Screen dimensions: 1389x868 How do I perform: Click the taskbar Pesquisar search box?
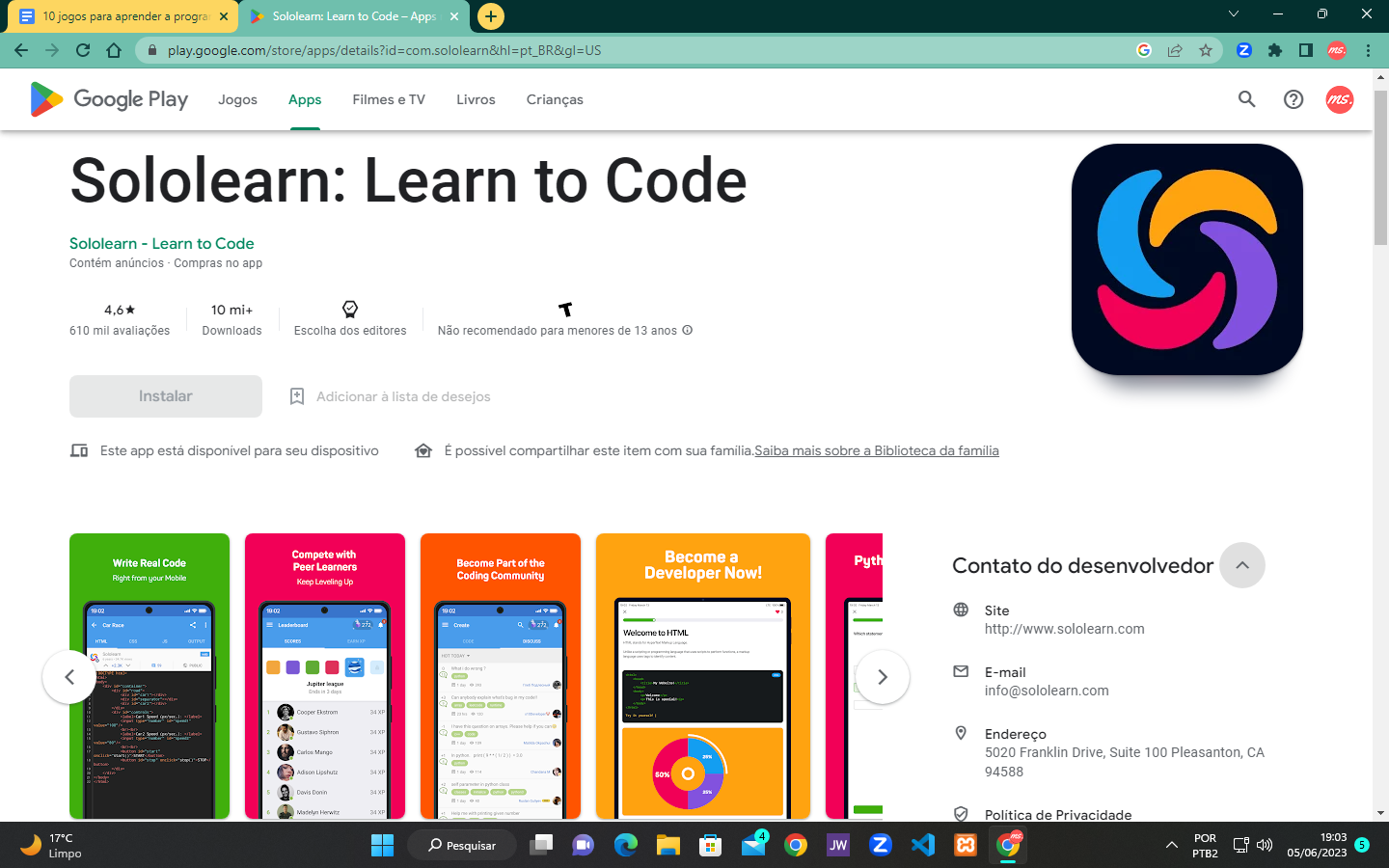pyautogui.click(x=462, y=846)
